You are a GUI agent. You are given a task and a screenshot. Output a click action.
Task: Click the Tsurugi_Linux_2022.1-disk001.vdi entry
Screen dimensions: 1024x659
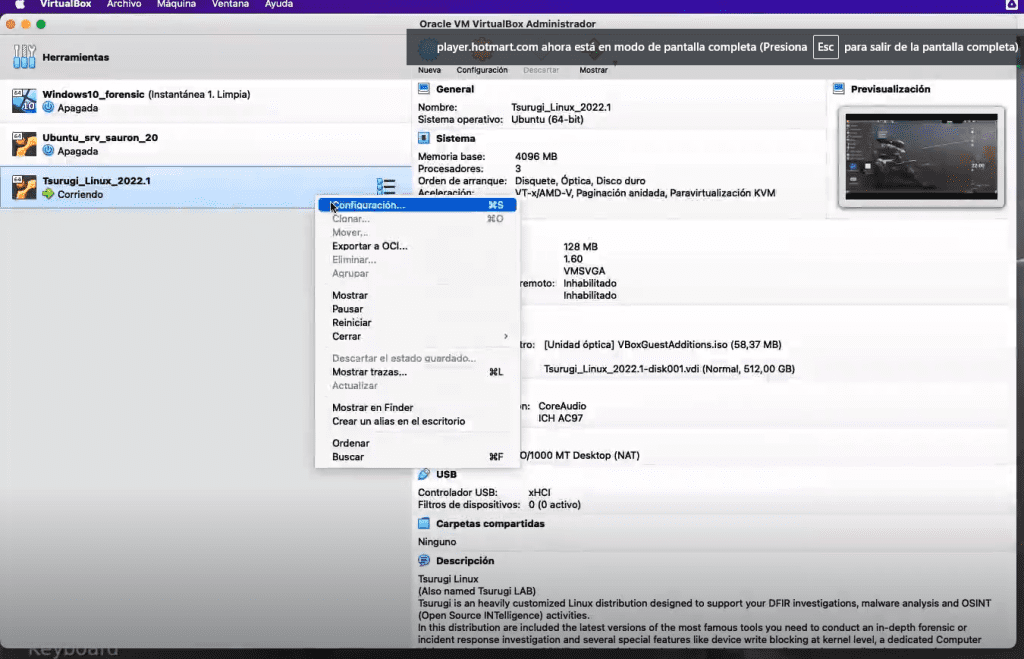tap(669, 369)
